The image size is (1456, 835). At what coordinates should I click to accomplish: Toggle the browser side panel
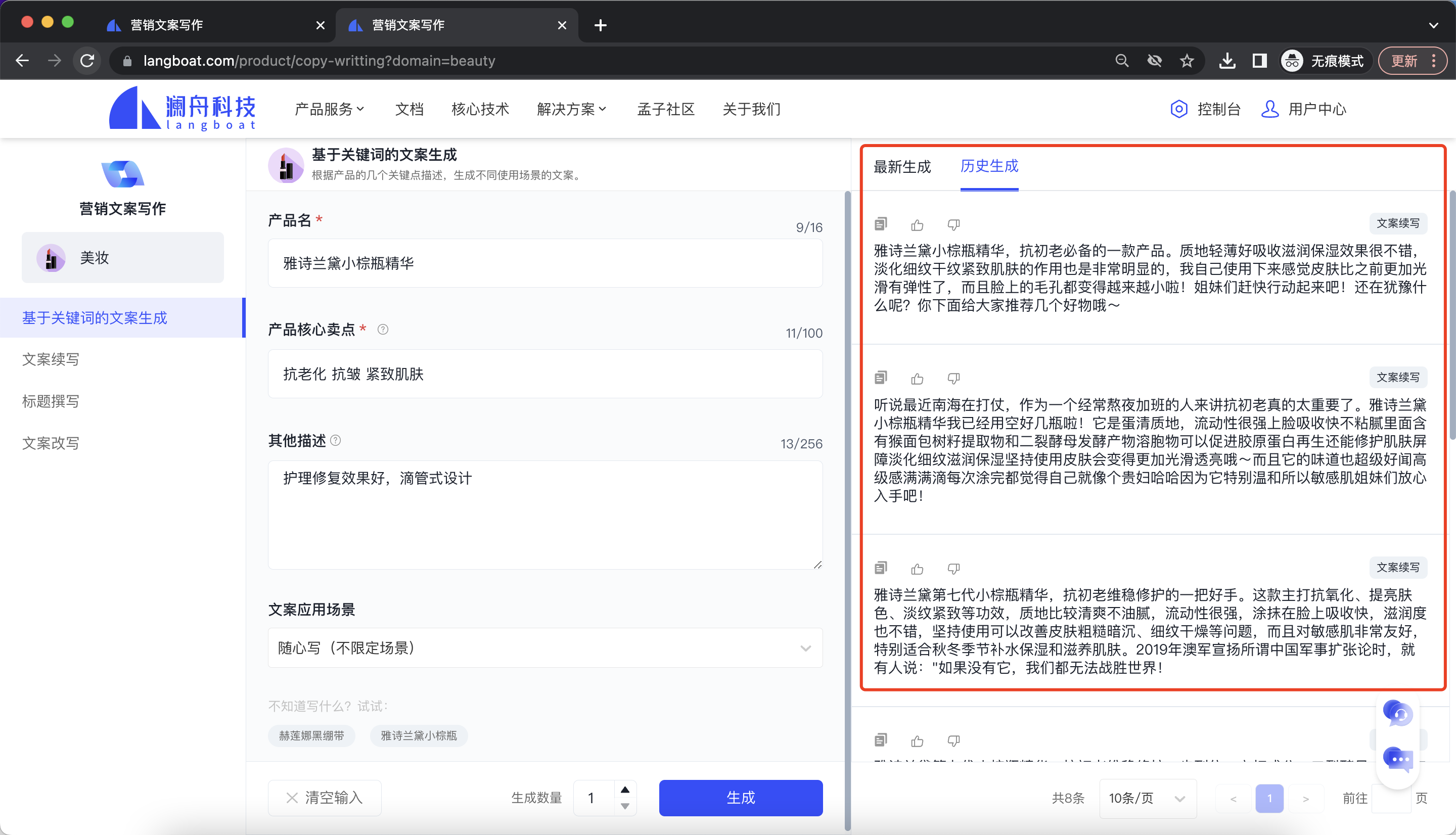[1259, 60]
